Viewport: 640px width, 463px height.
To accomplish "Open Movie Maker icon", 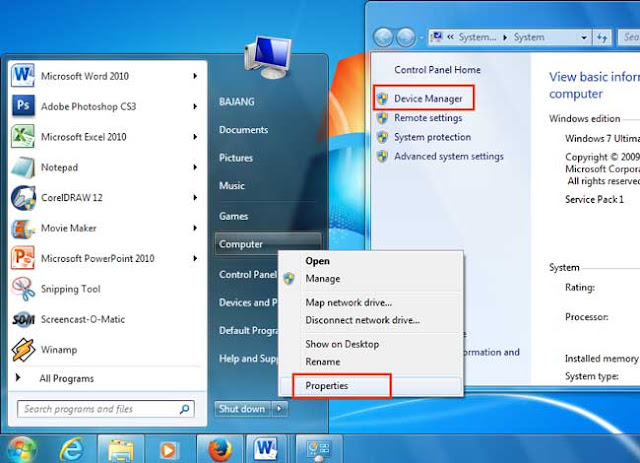I will coord(23,228).
